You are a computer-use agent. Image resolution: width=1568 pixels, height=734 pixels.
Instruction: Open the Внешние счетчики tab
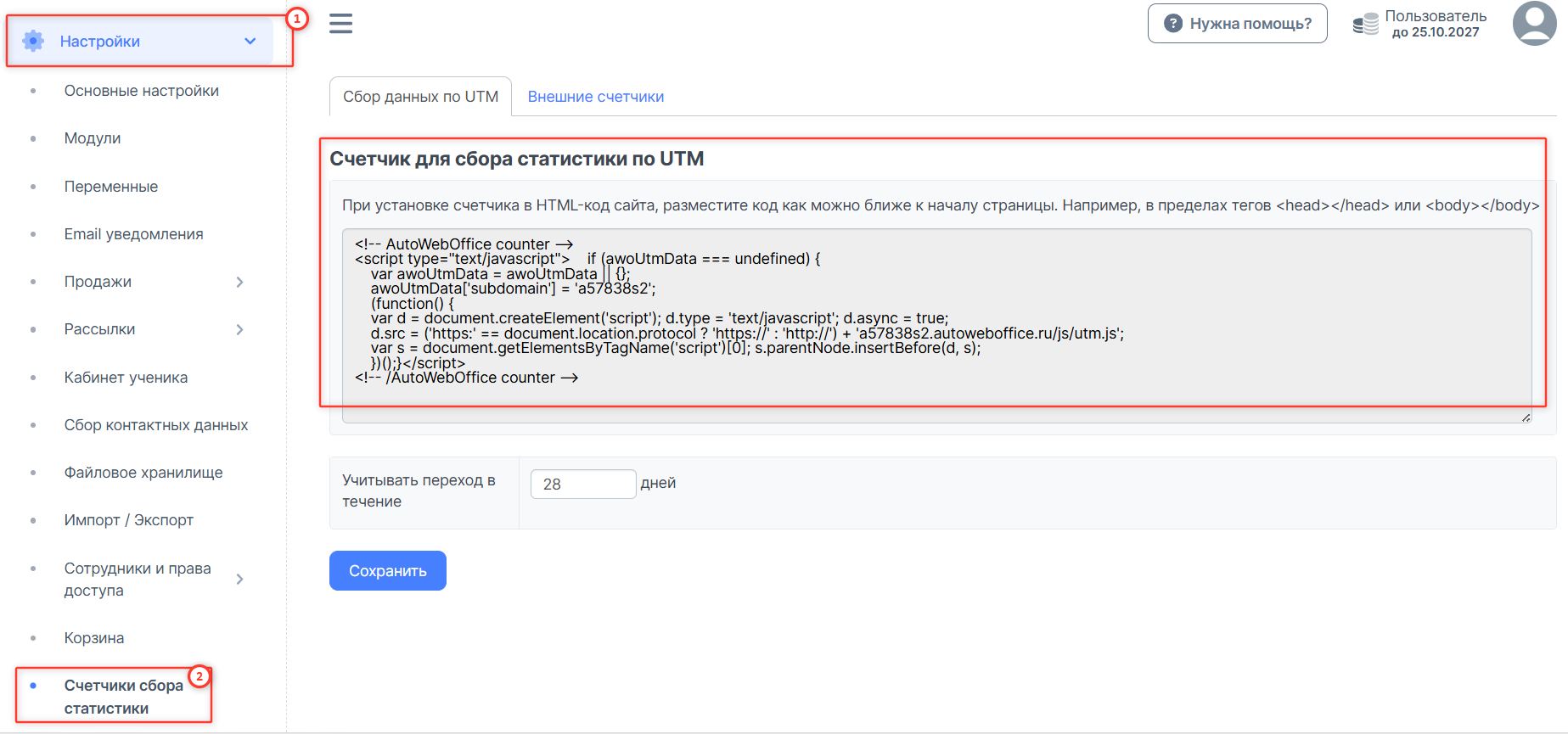pyautogui.click(x=596, y=97)
